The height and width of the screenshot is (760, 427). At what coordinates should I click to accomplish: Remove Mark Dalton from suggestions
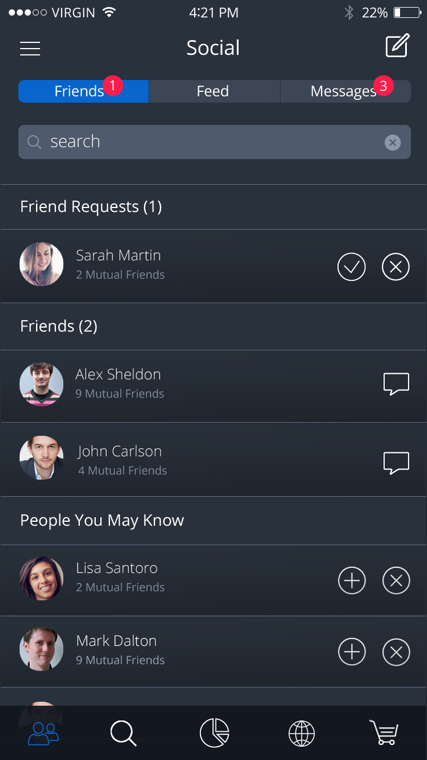click(x=396, y=652)
